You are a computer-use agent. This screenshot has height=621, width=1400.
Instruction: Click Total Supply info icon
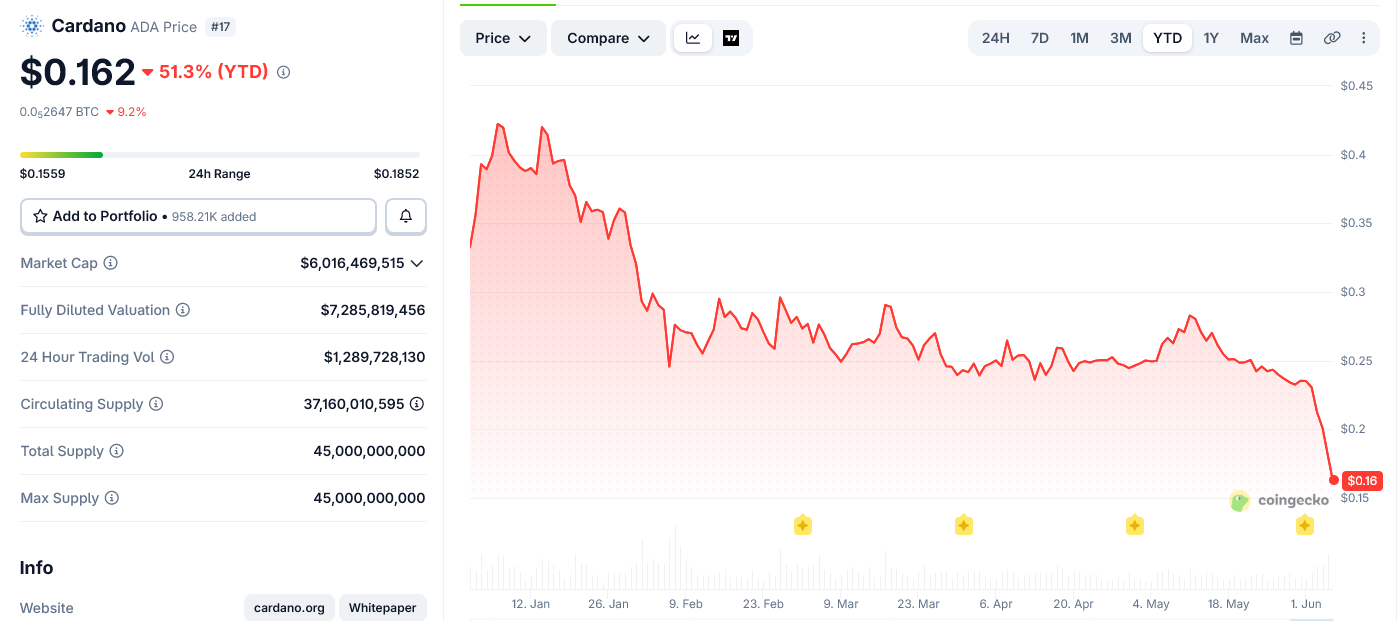click(117, 451)
